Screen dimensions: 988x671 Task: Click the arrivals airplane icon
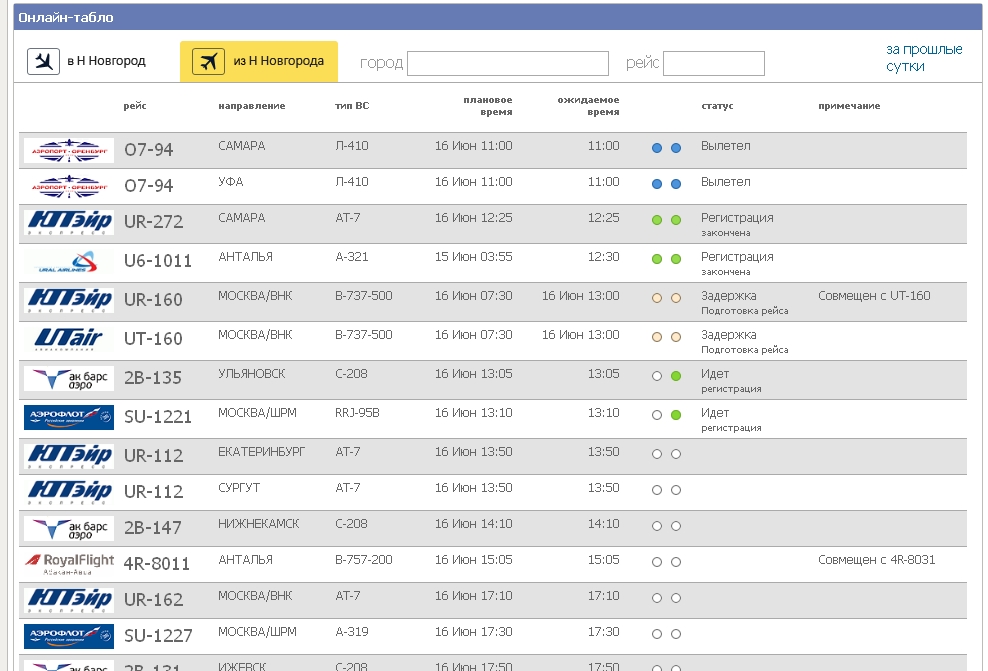click(43, 62)
